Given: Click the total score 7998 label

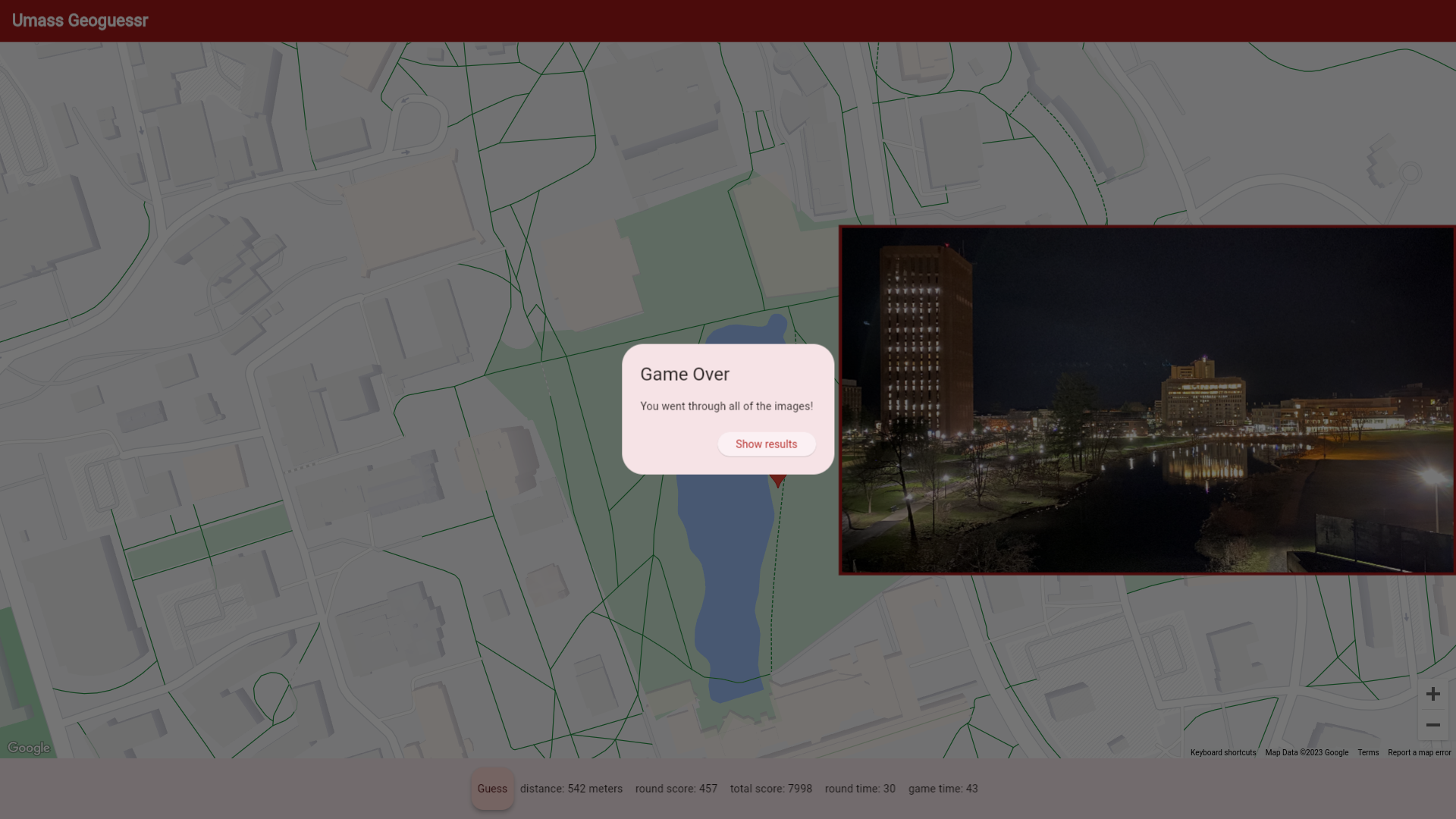Looking at the screenshot, I should tap(770, 789).
